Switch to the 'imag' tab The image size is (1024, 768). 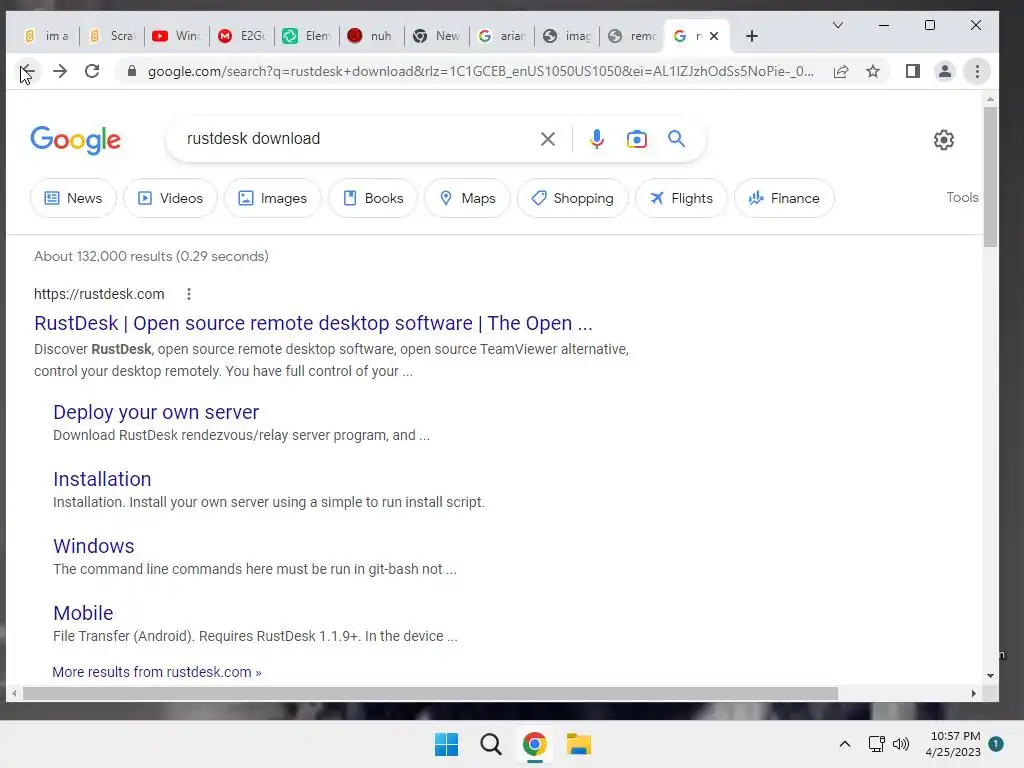coord(567,36)
